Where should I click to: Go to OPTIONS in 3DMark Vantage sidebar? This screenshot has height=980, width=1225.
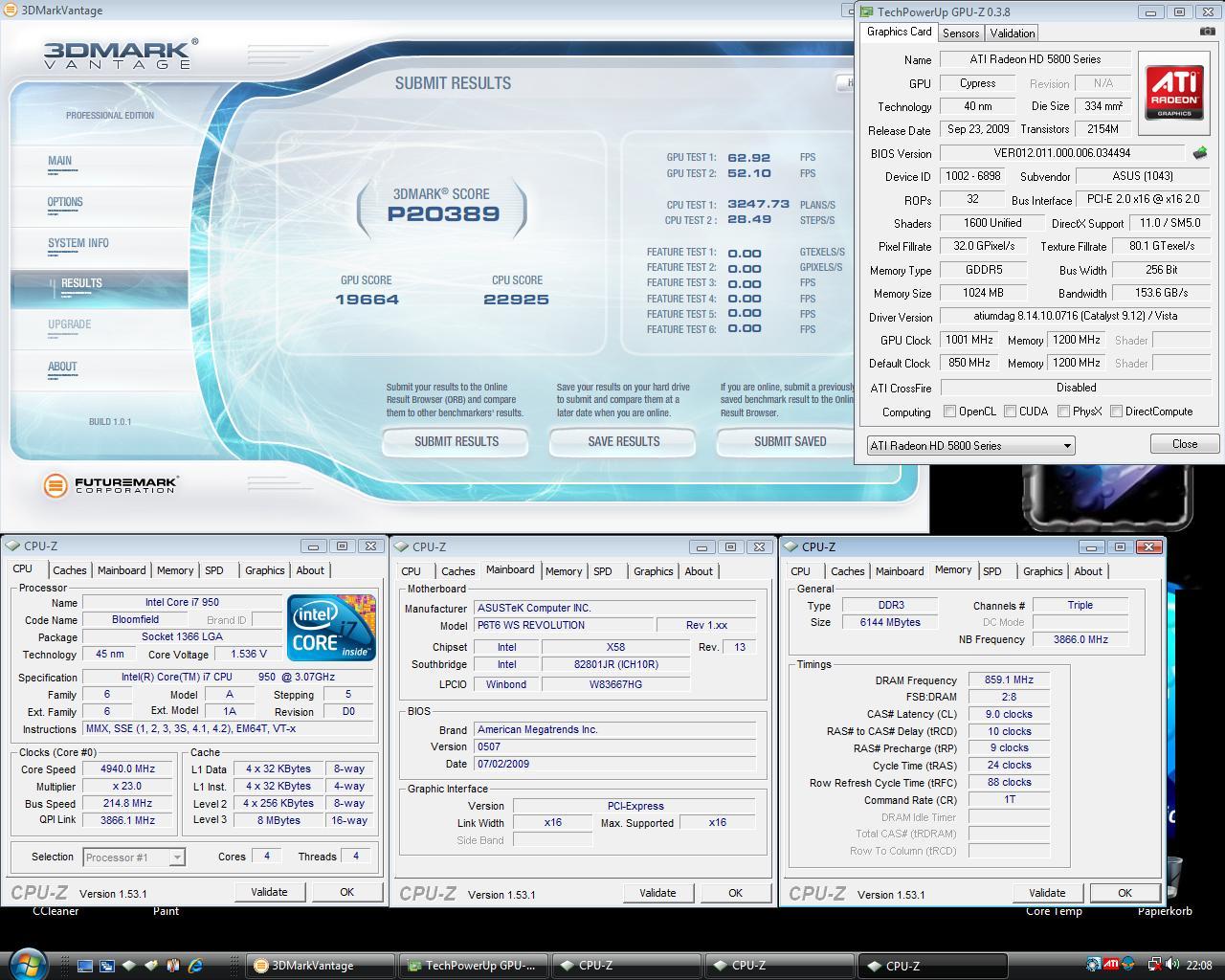[65, 202]
